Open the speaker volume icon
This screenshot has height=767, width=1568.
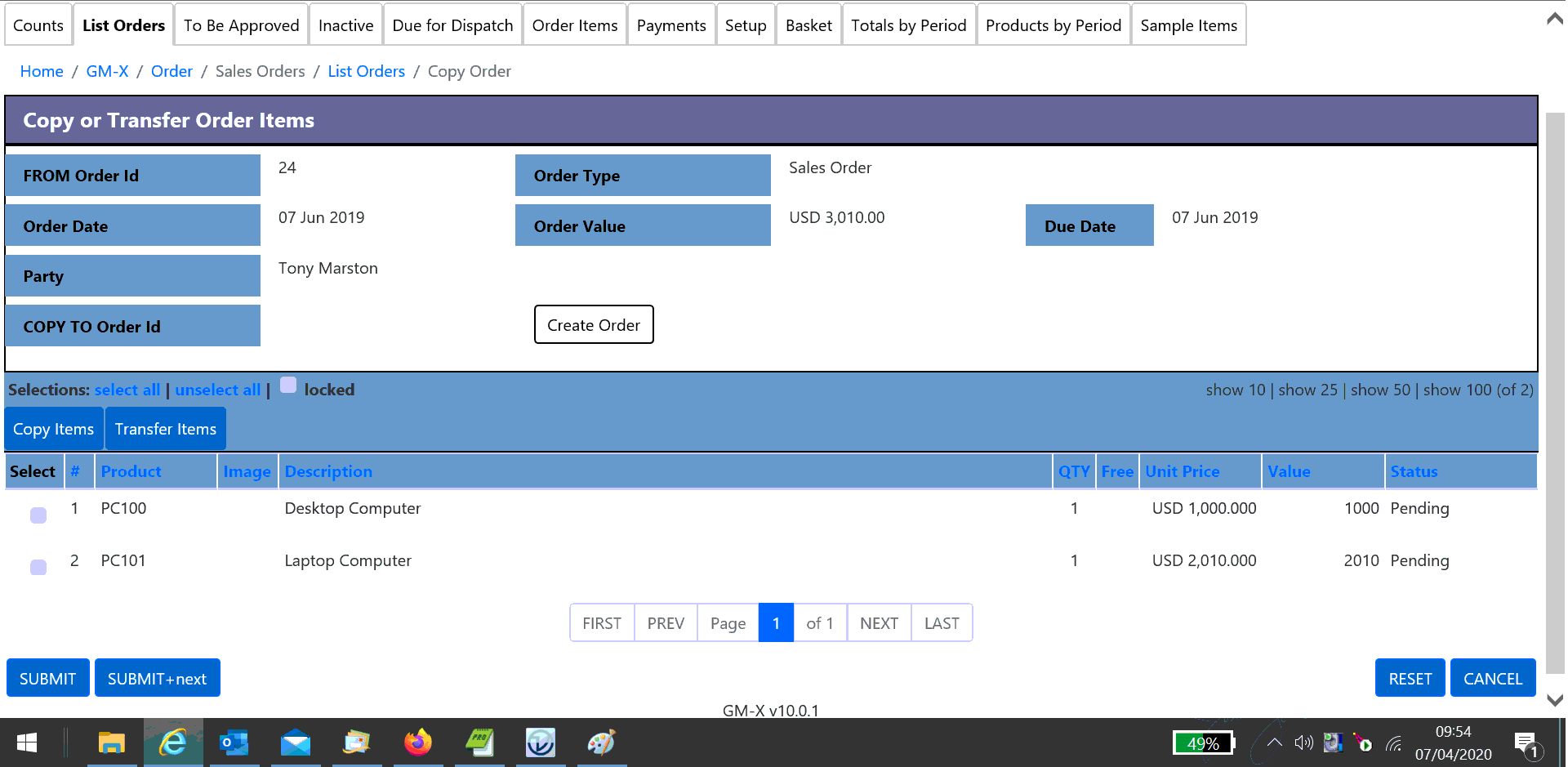click(1303, 742)
